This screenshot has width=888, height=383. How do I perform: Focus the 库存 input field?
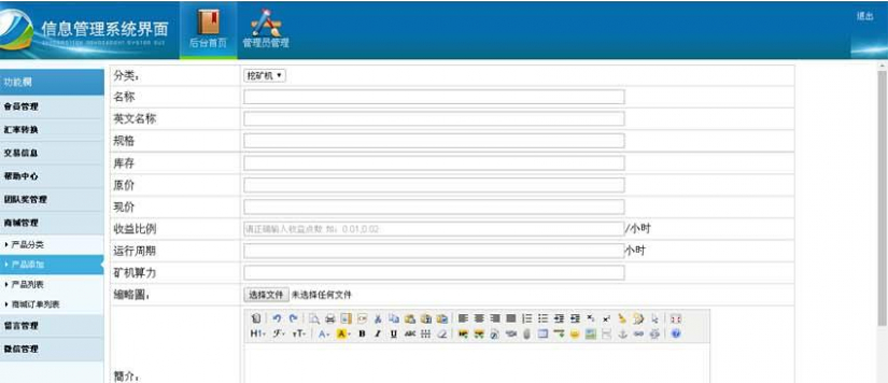(434, 163)
